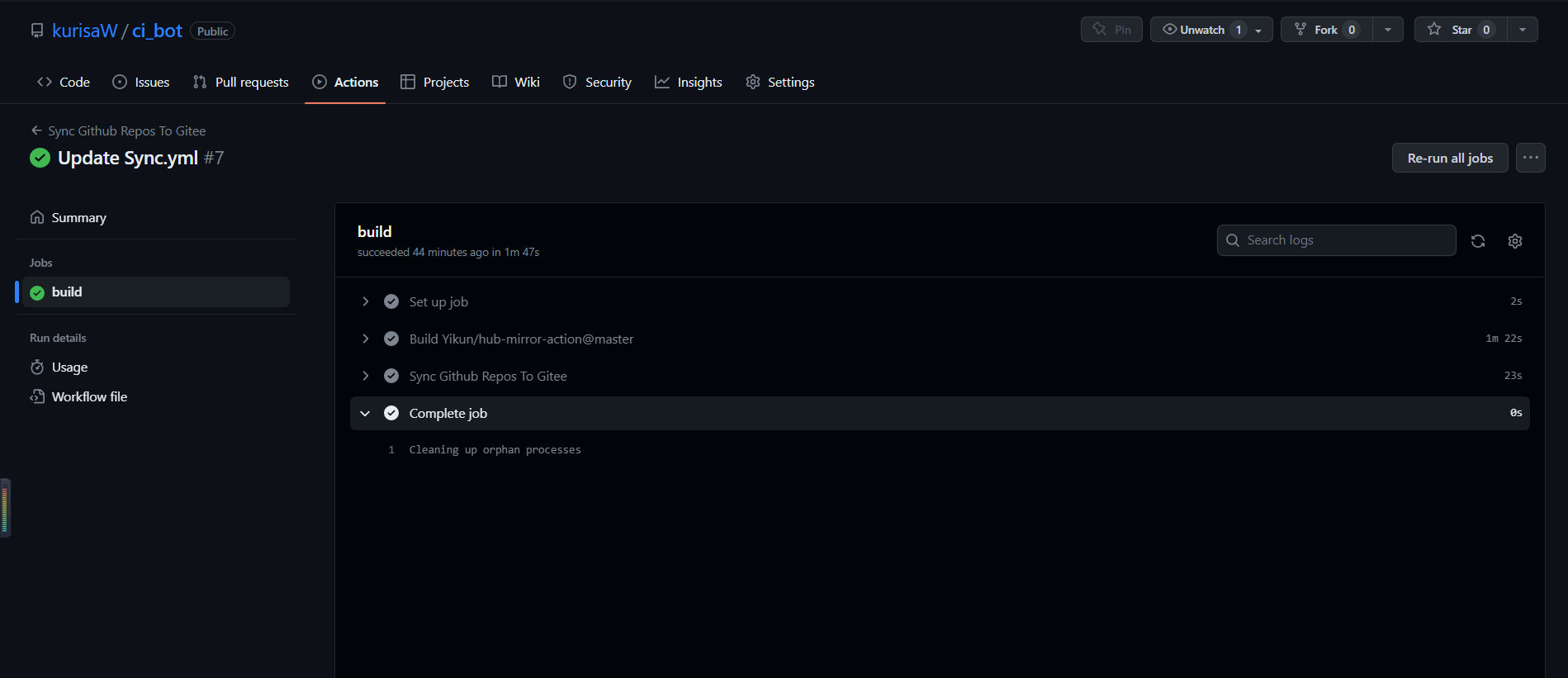Image resolution: width=1568 pixels, height=678 pixels.
Task: Open the Pull requests tab
Action: click(241, 82)
